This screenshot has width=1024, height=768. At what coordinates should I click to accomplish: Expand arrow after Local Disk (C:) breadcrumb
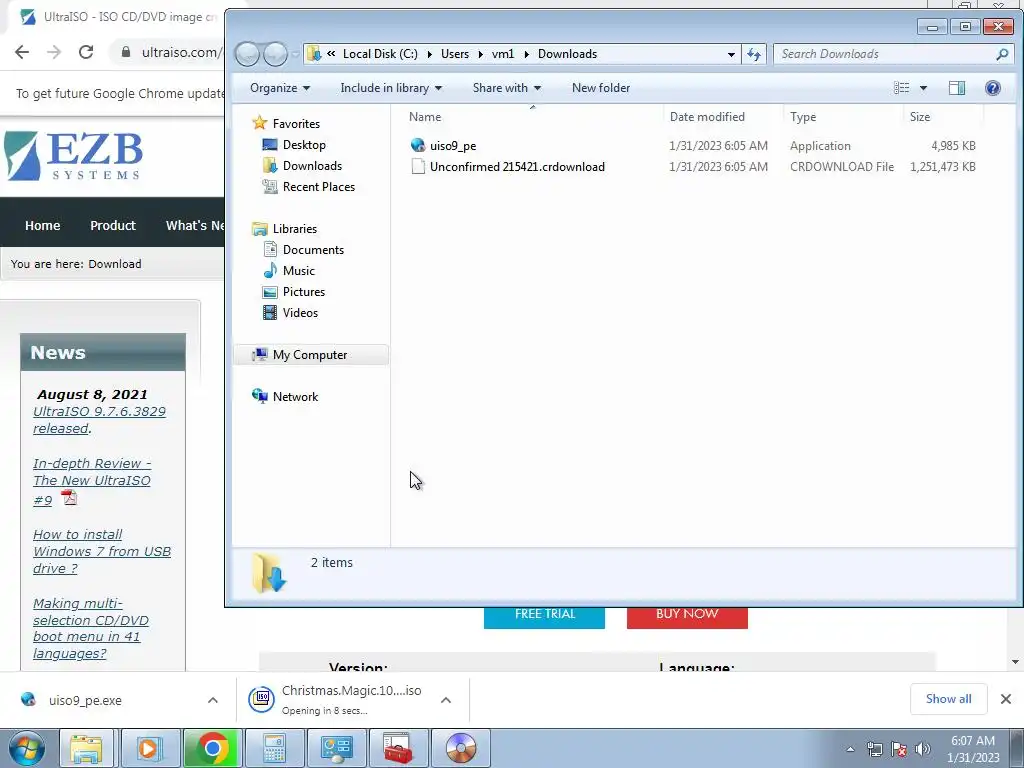coord(429,54)
